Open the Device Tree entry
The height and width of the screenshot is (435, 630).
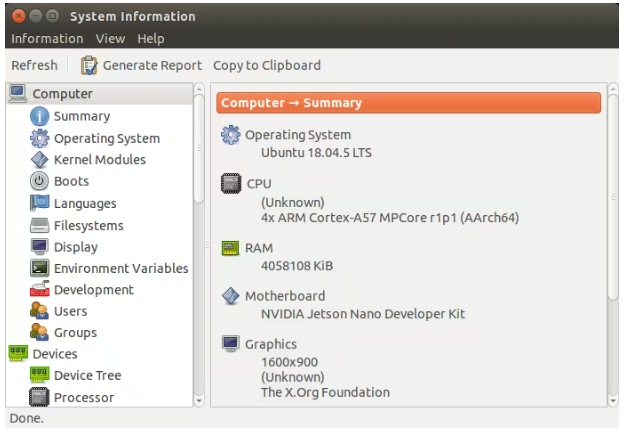pos(87,376)
